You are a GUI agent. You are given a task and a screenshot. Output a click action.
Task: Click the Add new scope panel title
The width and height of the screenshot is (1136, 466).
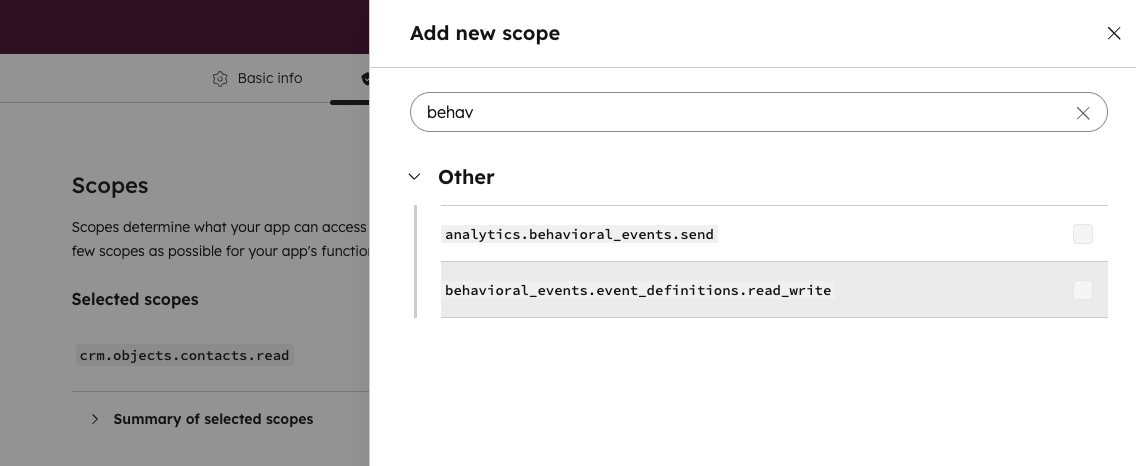[x=485, y=33]
